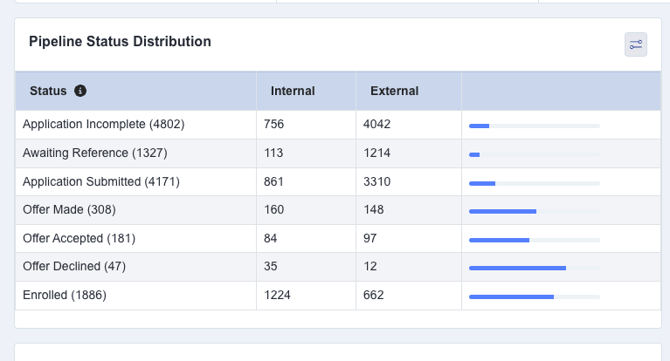670x361 pixels.
Task: Click the Offer Made progress bar
Action: (x=534, y=211)
